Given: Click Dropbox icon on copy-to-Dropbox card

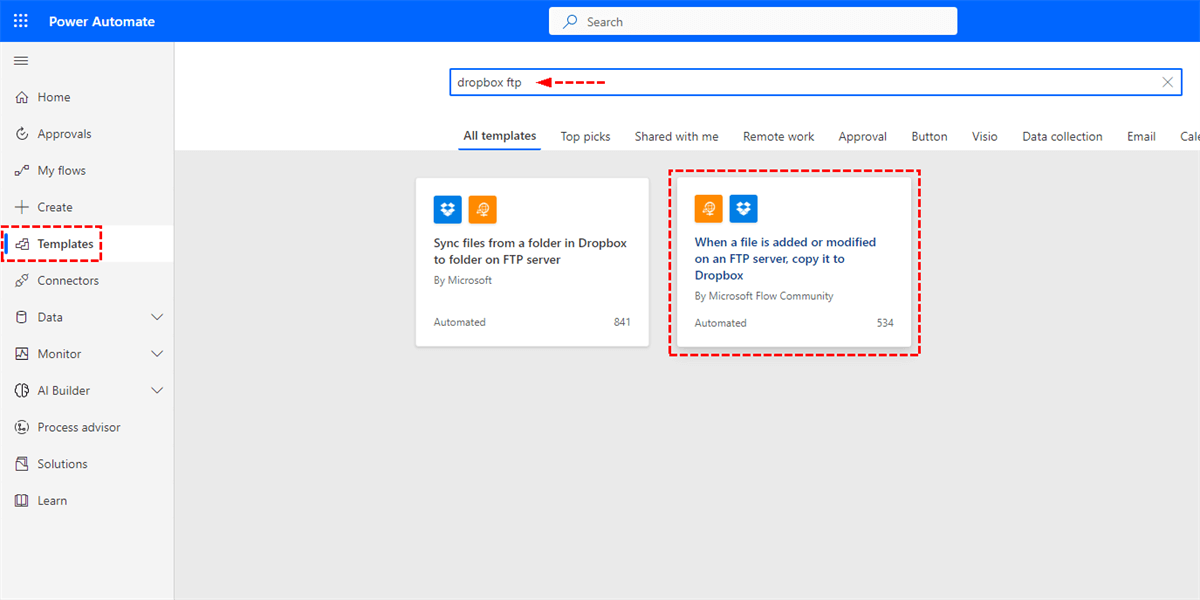Looking at the screenshot, I should (x=744, y=209).
